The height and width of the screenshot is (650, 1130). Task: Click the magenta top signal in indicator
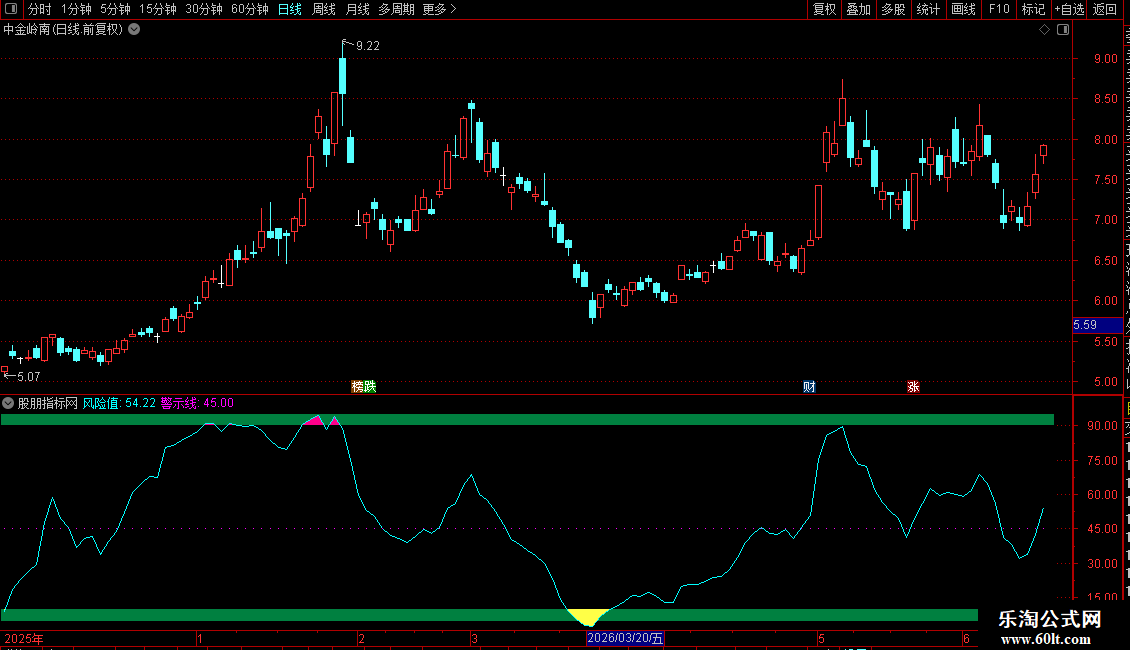click(315, 420)
